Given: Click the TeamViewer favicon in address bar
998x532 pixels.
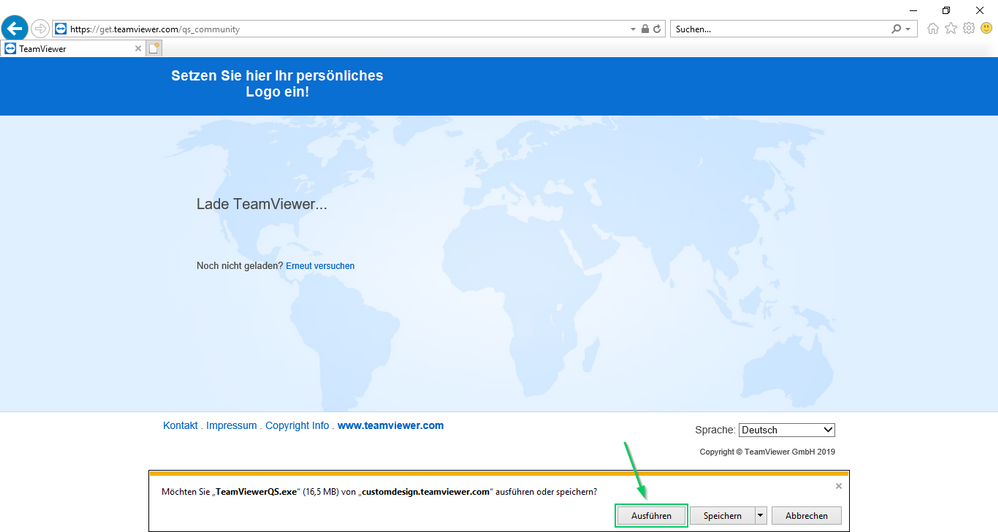Looking at the screenshot, I should click(60, 29).
